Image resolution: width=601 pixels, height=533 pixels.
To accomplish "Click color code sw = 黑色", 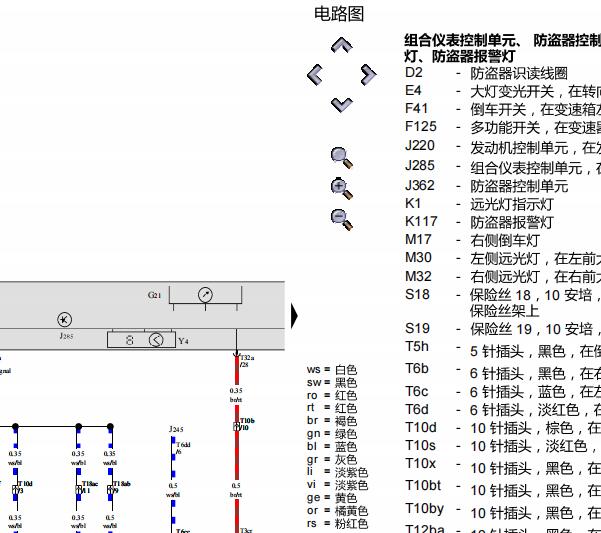I will 332,382.
